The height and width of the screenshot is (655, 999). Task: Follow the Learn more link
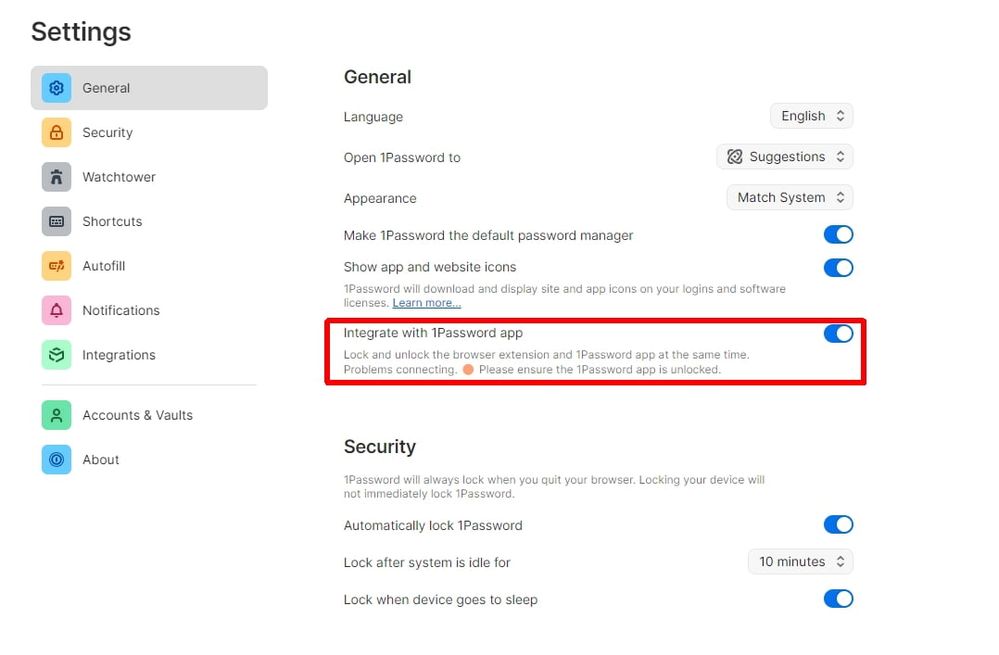coord(426,303)
